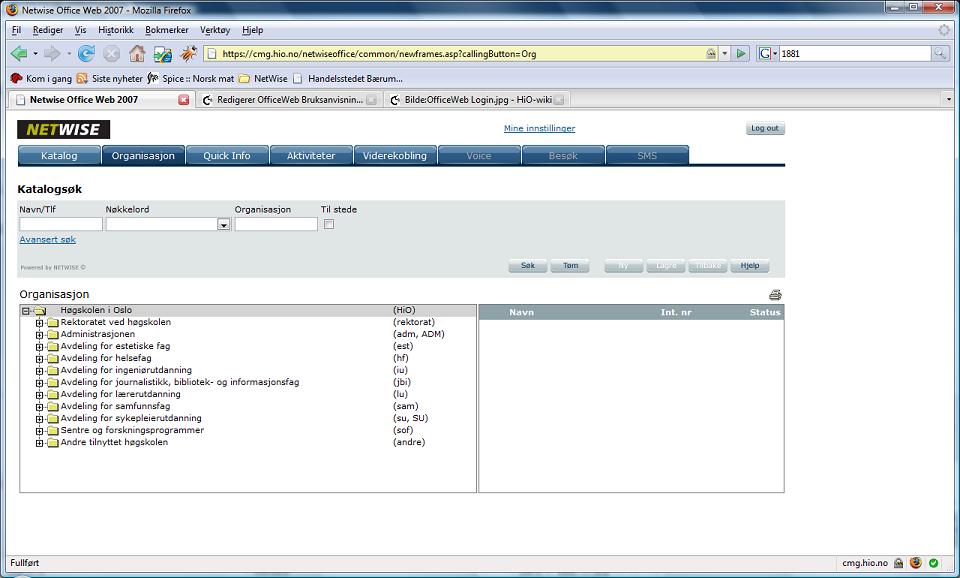The image size is (960, 578).
Task: Switch to the Redigerer OfficeWeb Bruksanvisning tab
Action: 290,100
